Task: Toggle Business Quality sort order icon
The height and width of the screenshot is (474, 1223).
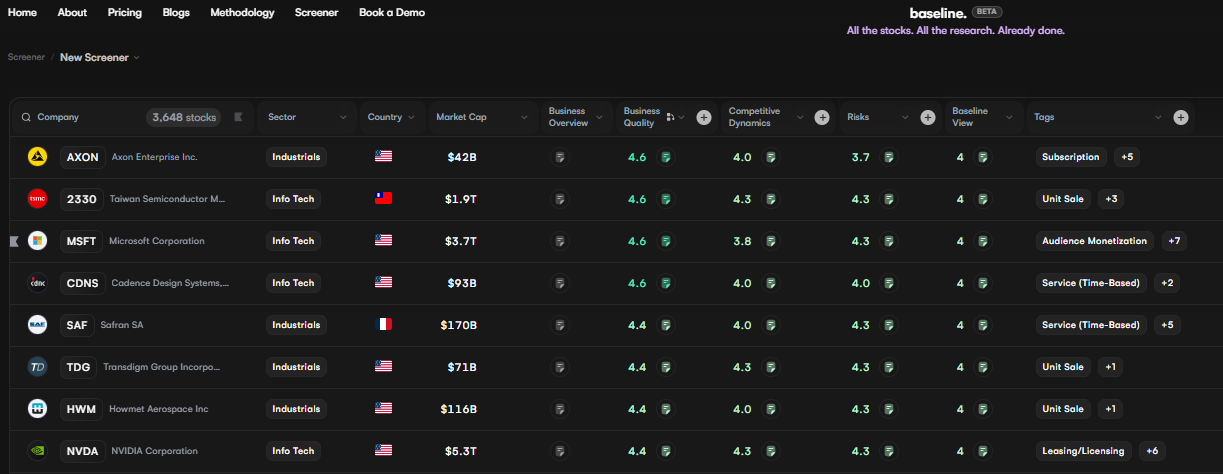Action: point(670,117)
